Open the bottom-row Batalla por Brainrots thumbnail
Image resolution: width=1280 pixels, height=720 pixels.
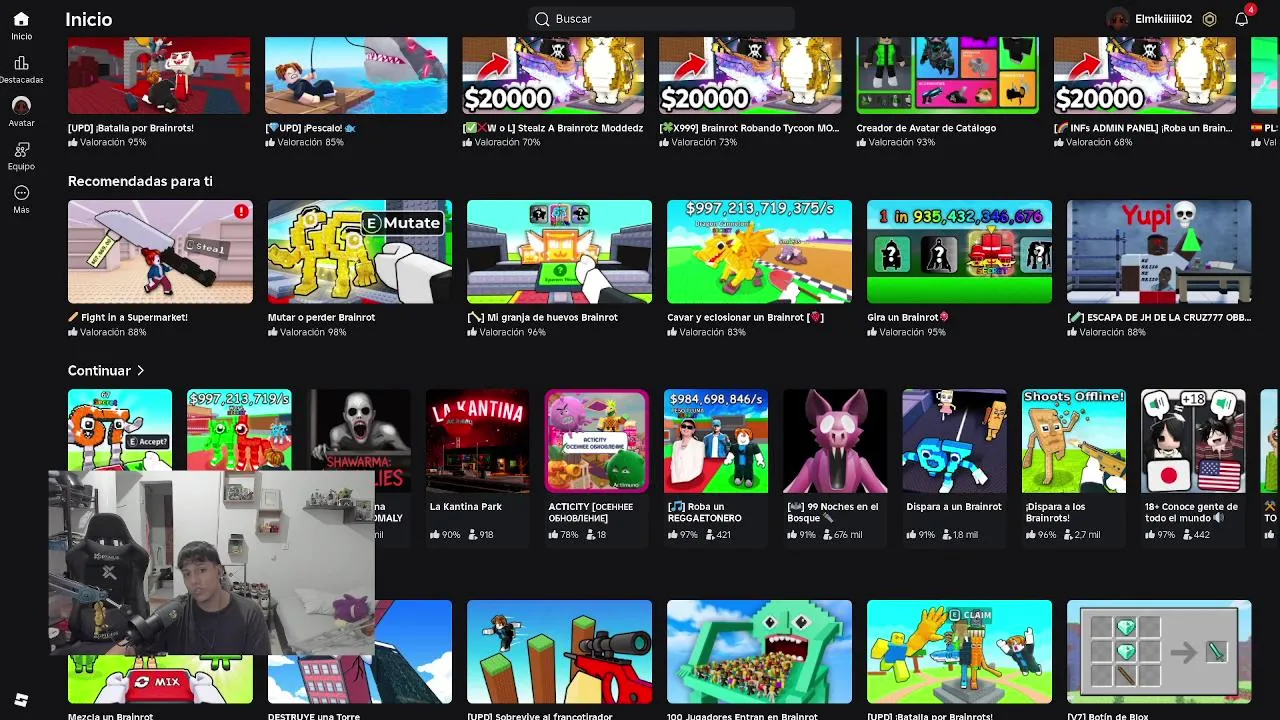coord(959,652)
